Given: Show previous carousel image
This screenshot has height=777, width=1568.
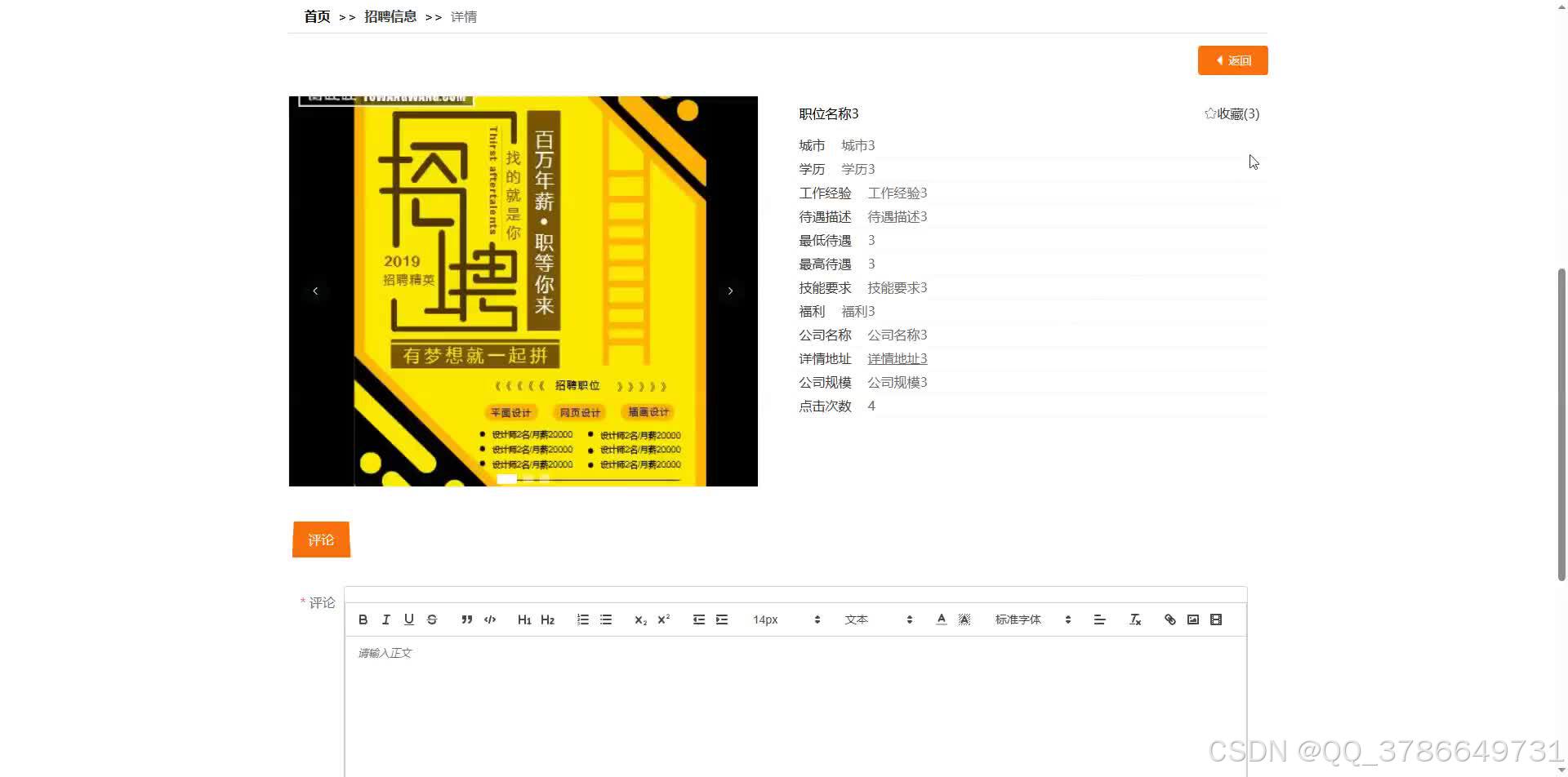Looking at the screenshot, I should click(315, 291).
